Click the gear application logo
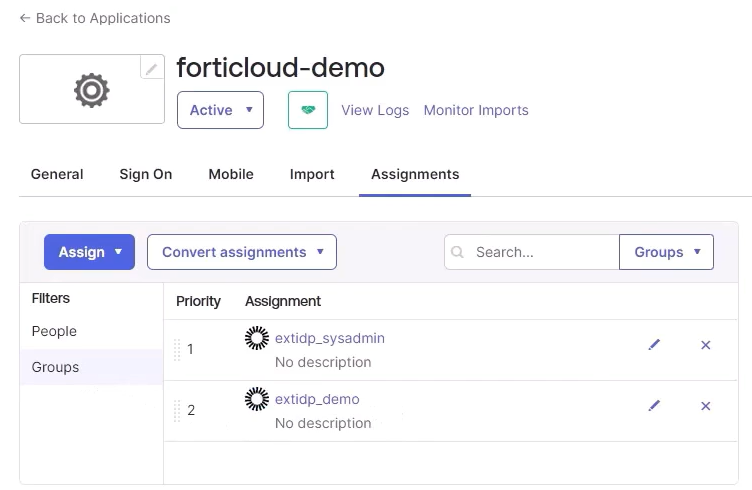Image resolution: width=752 pixels, height=490 pixels. coord(91,91)
